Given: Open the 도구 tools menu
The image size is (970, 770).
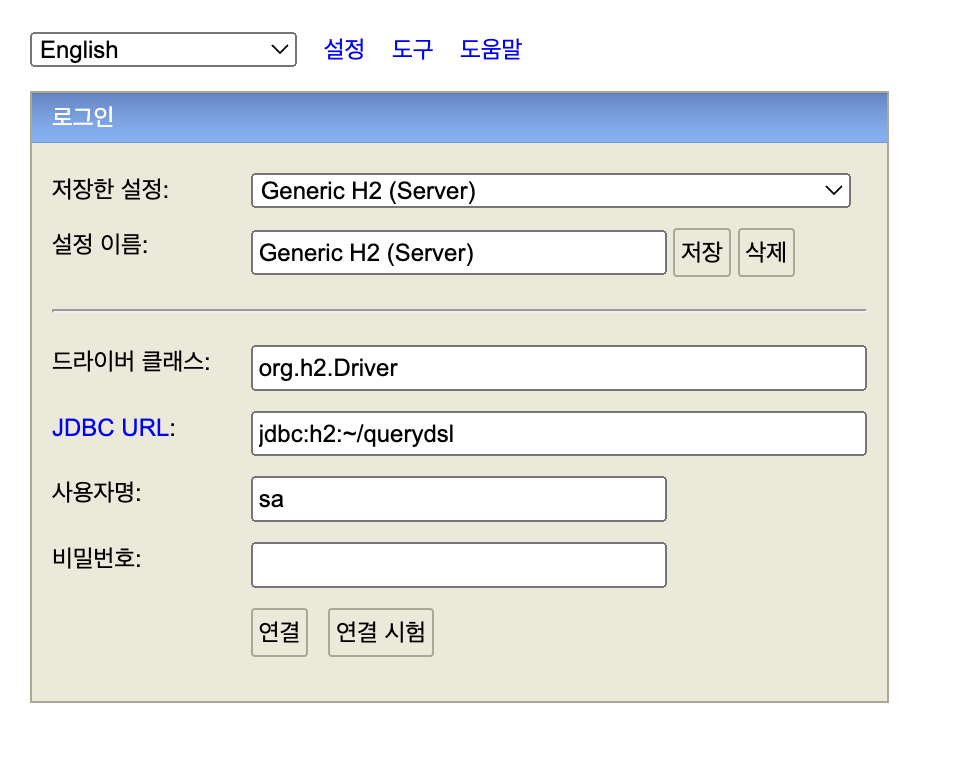Looking at the screenshot, I should coord(413,49).
